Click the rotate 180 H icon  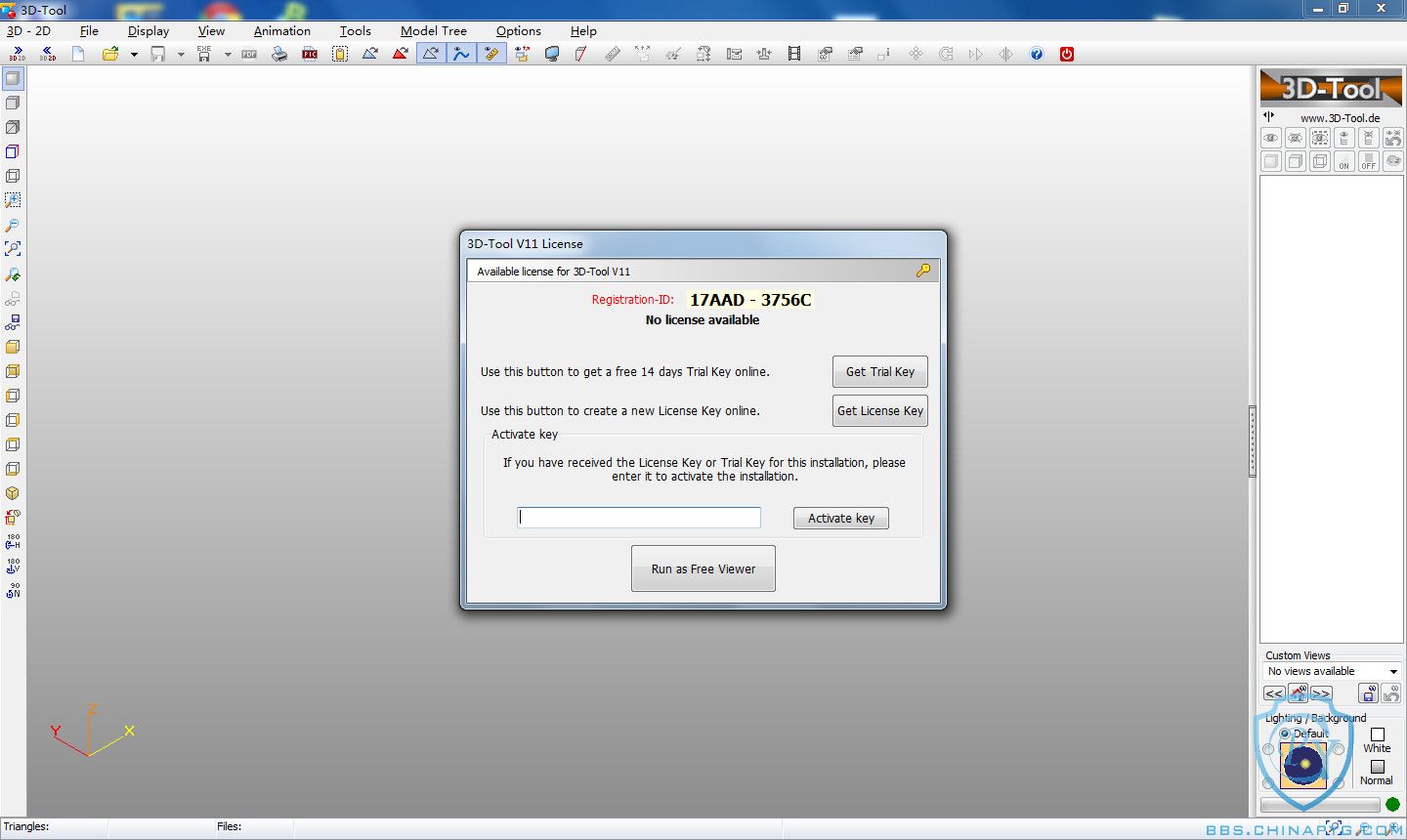pos(13,541)
